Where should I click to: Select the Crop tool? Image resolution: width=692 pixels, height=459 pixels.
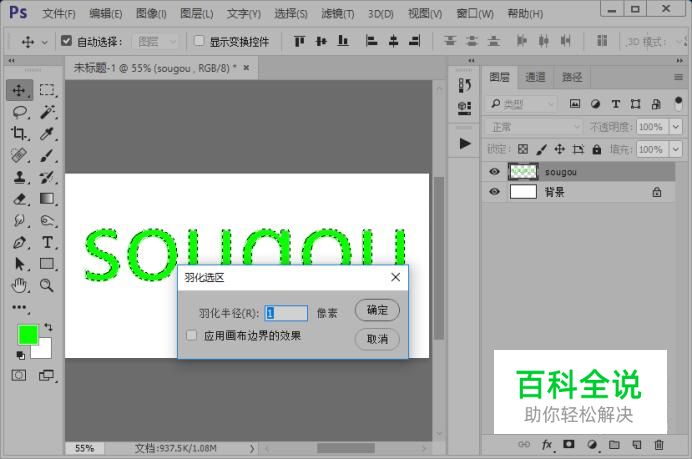(x=19, y=133)
